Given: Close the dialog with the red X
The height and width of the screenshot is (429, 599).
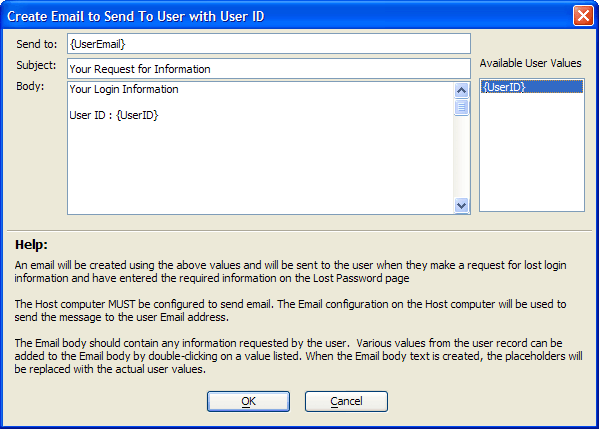Looking at the screenshot, I should [x=583, y=16].
